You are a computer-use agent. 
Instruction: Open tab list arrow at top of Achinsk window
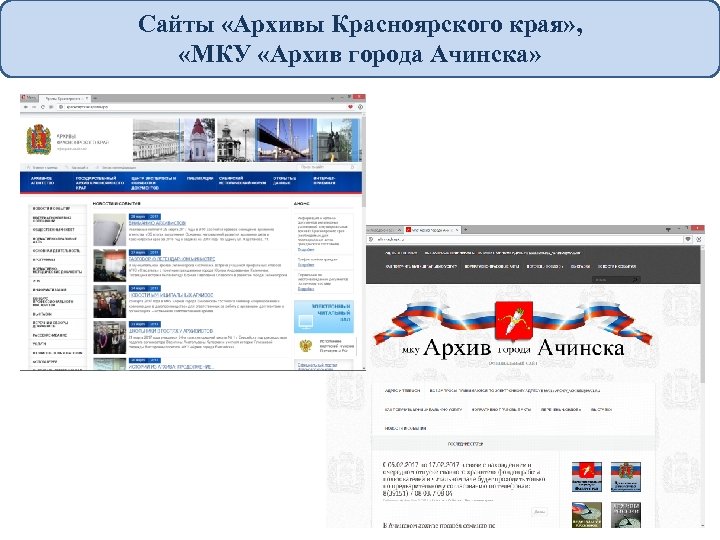click(668, 229)
